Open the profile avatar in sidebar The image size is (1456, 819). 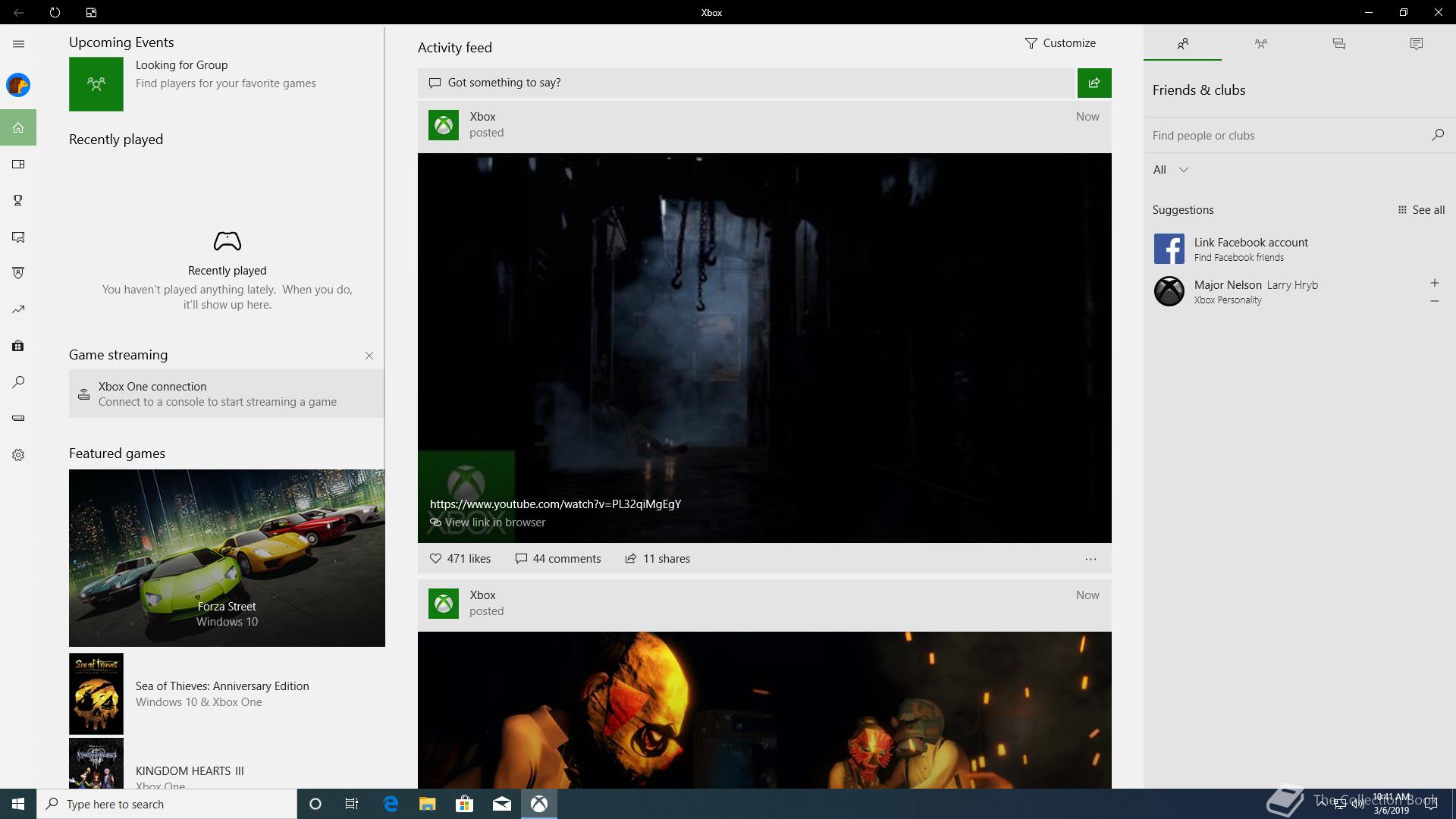coord(18,85)
